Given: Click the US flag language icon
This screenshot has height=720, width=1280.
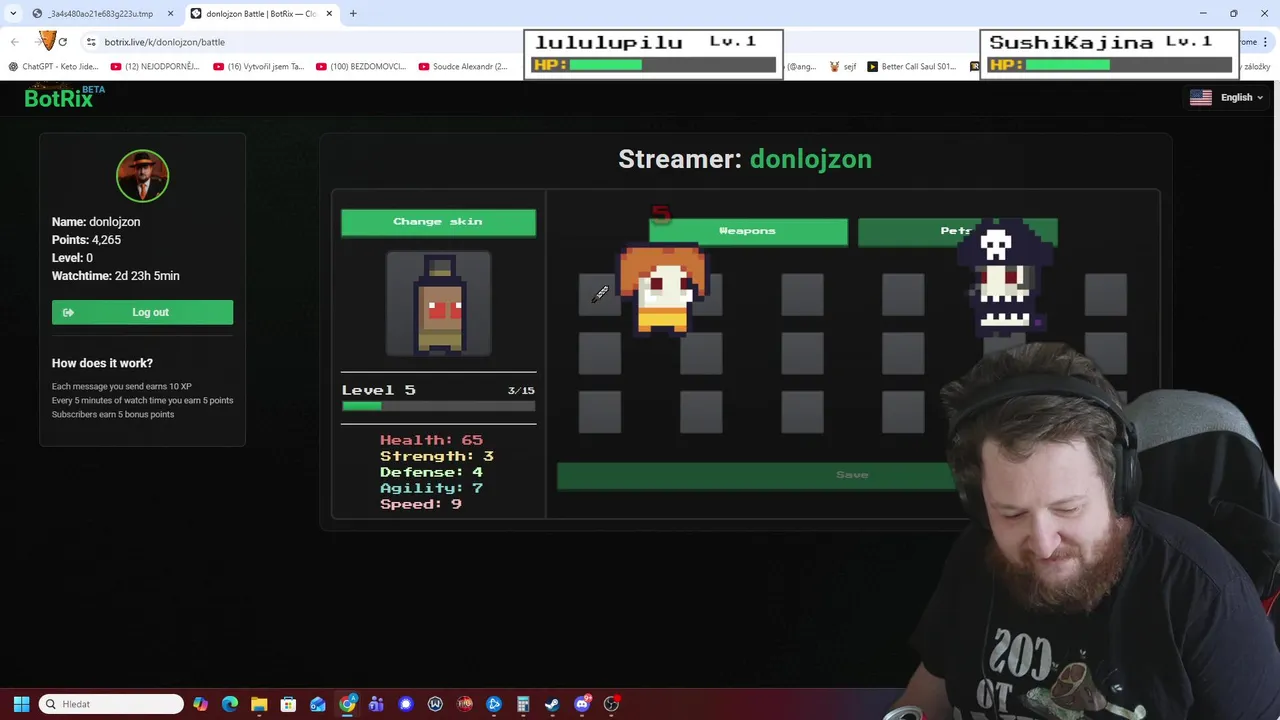Looking at the screenshot, I should click(1201, 97).
